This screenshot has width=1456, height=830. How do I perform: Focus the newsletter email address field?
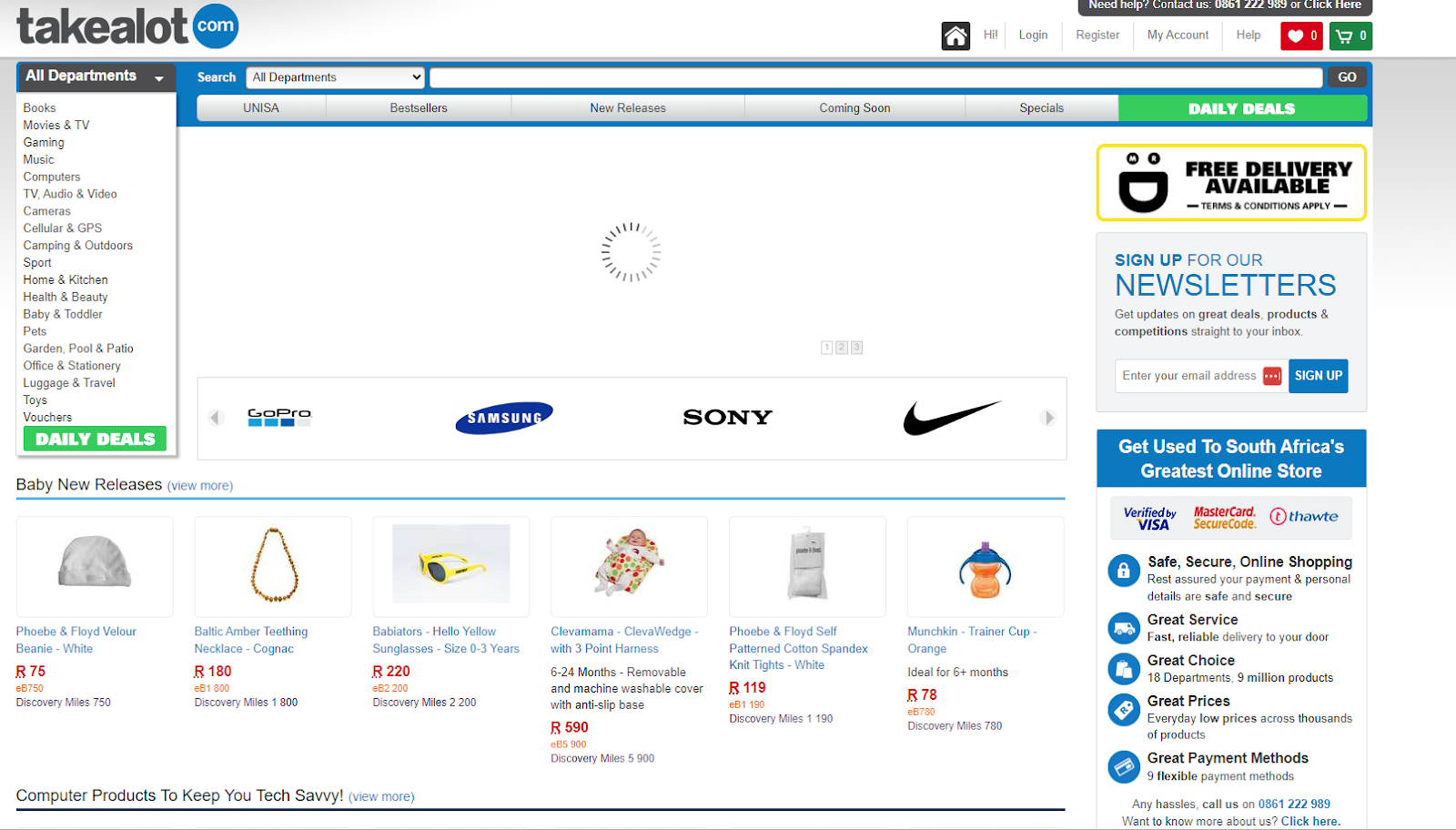pyautogui.click(x=1201, y=376)
